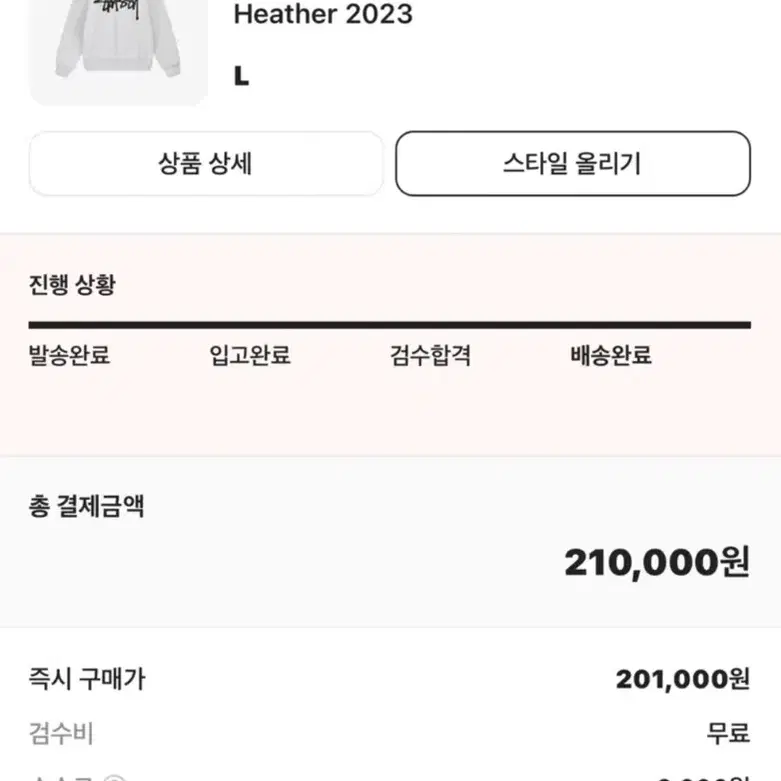781x781 pixels.
Task: Click the partially visible 수수료 label
Action: click(61, 778)
